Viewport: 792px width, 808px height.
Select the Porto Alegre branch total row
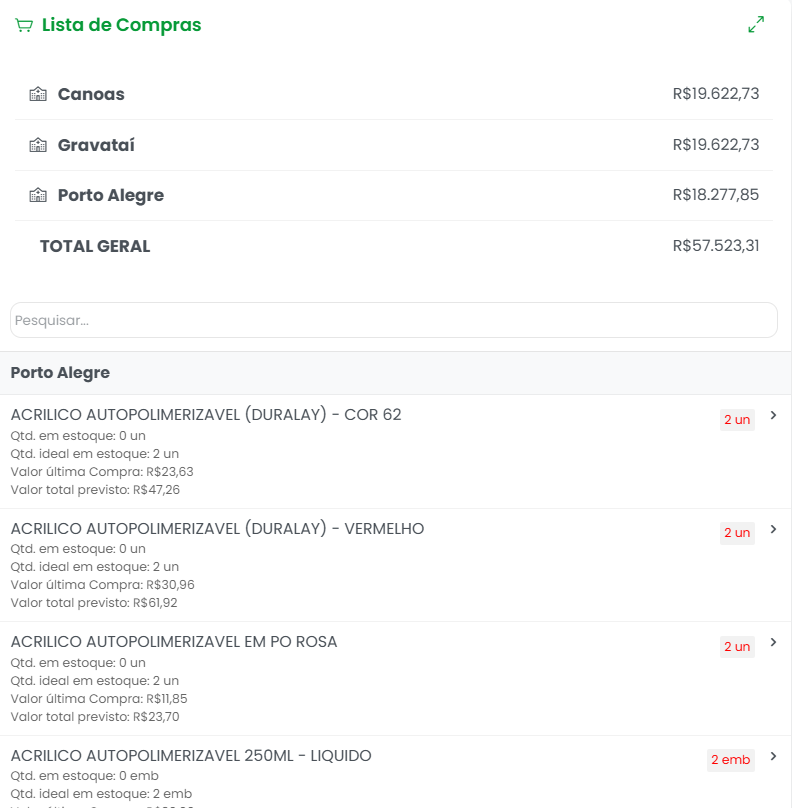click(x=394, y=196)
